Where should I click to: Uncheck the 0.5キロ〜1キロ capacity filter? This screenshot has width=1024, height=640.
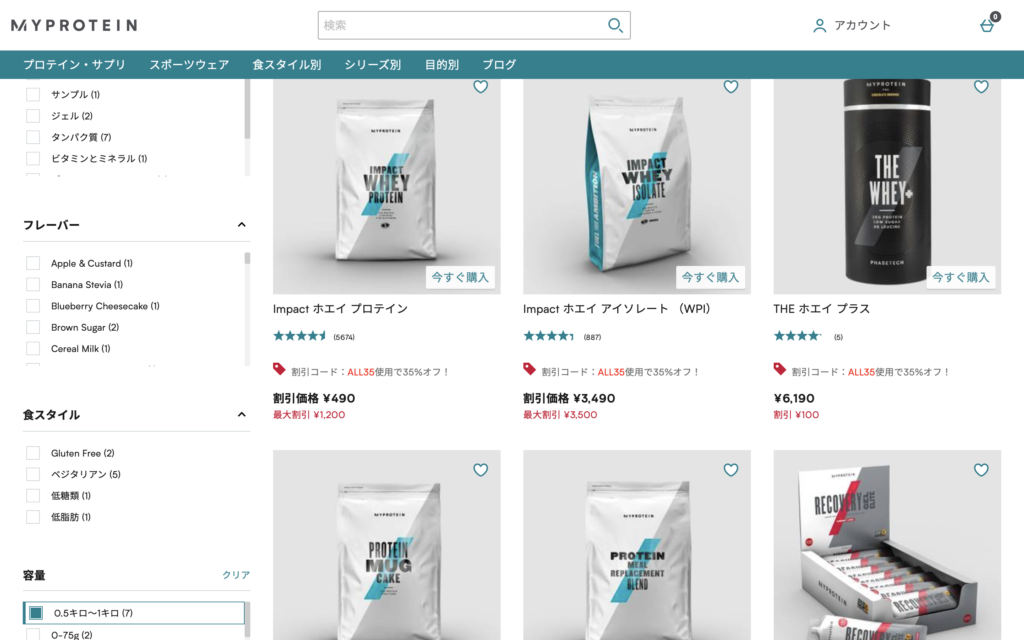click(x=36, y=613)
